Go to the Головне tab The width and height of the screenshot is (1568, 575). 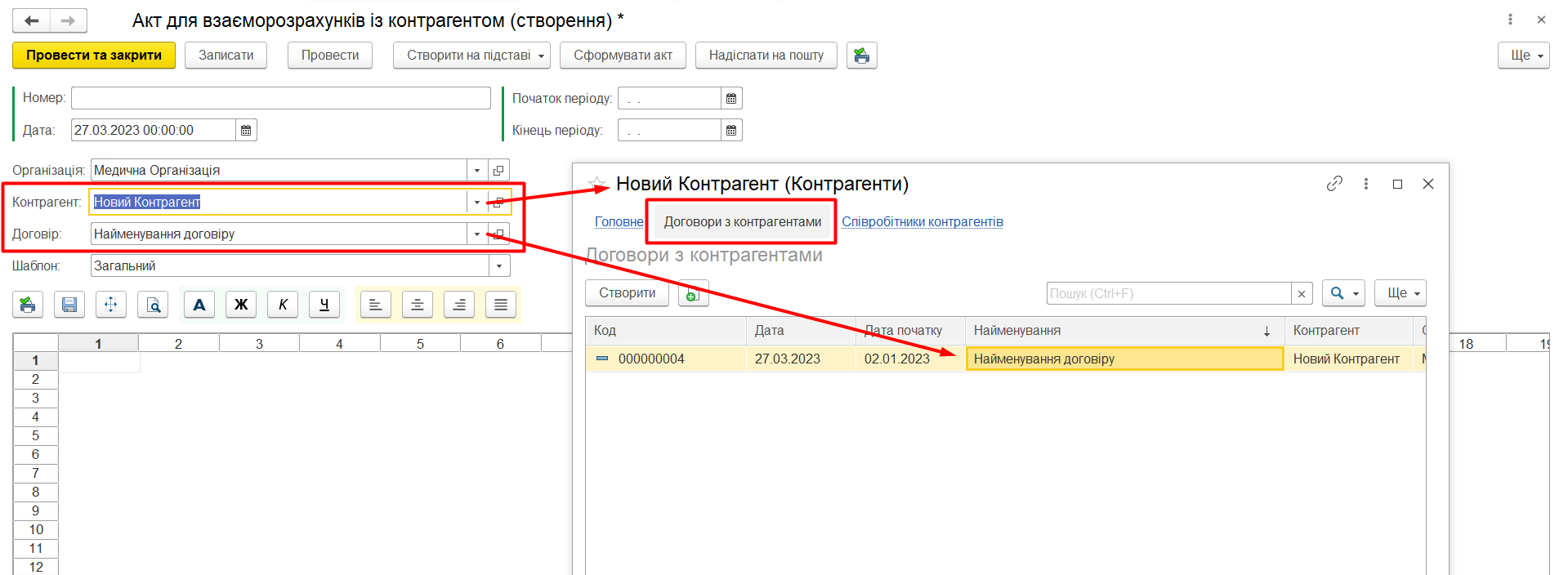pyautogui.click(x=619, y=222)
